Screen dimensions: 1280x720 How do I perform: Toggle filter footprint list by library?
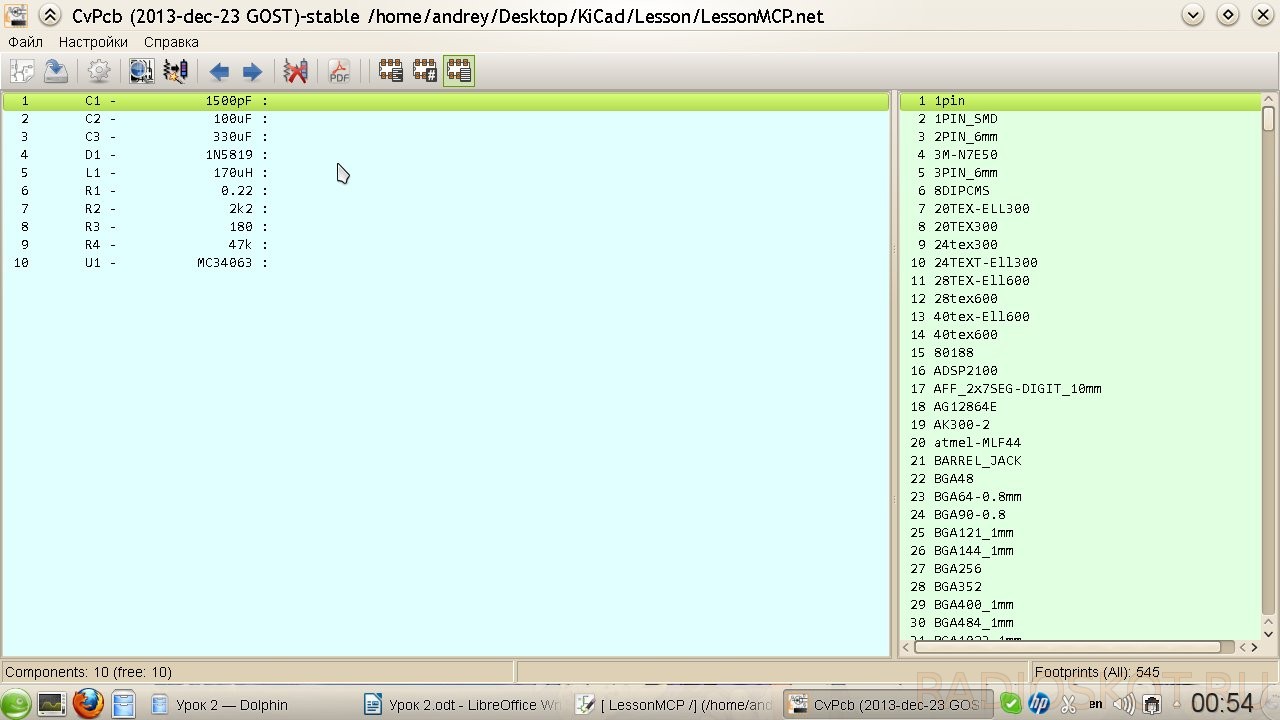(459, 71)
